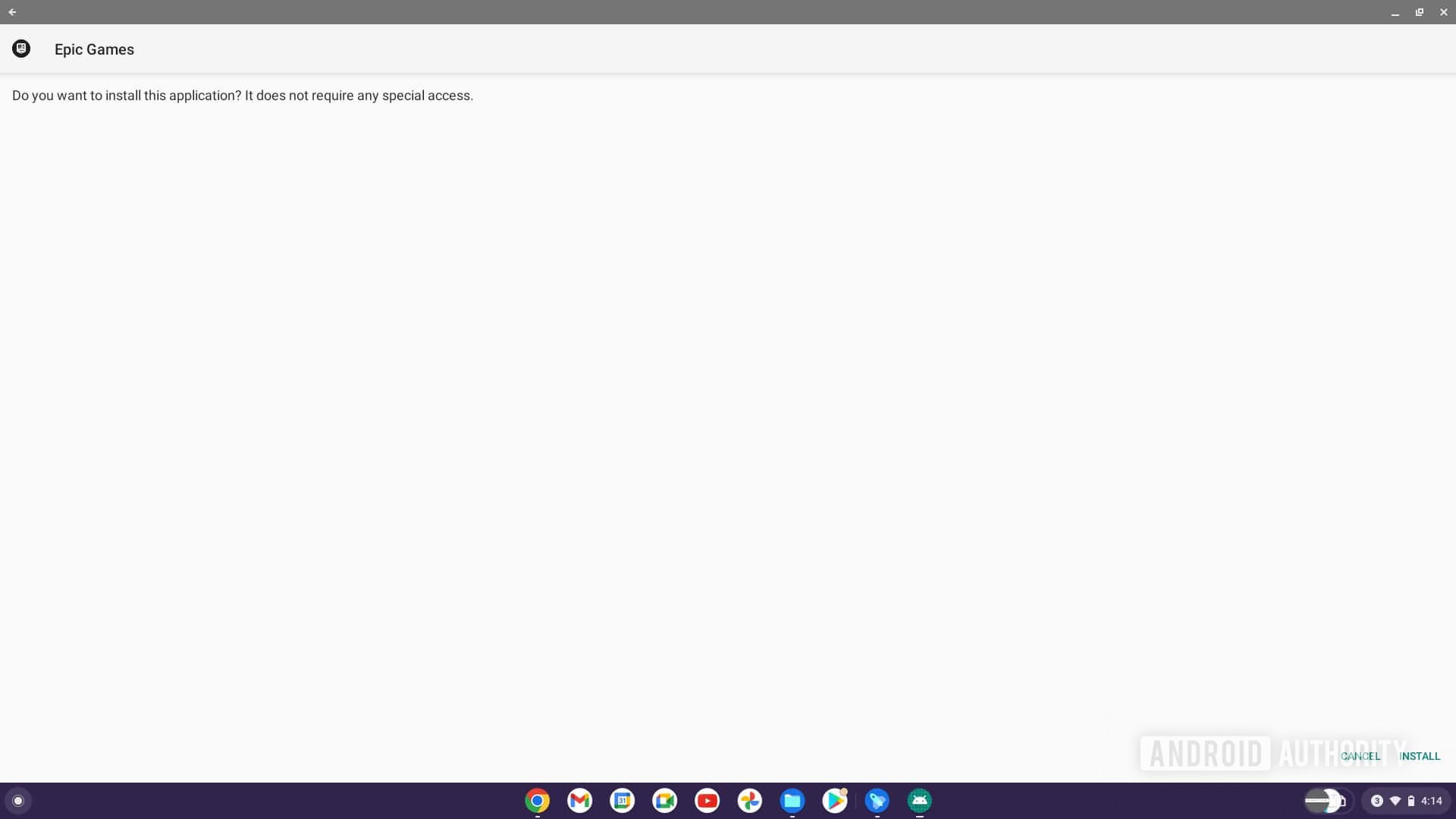Screen dimensions: 1456x819
Task: Click the CANCEL button
Action: point(1360,756)
